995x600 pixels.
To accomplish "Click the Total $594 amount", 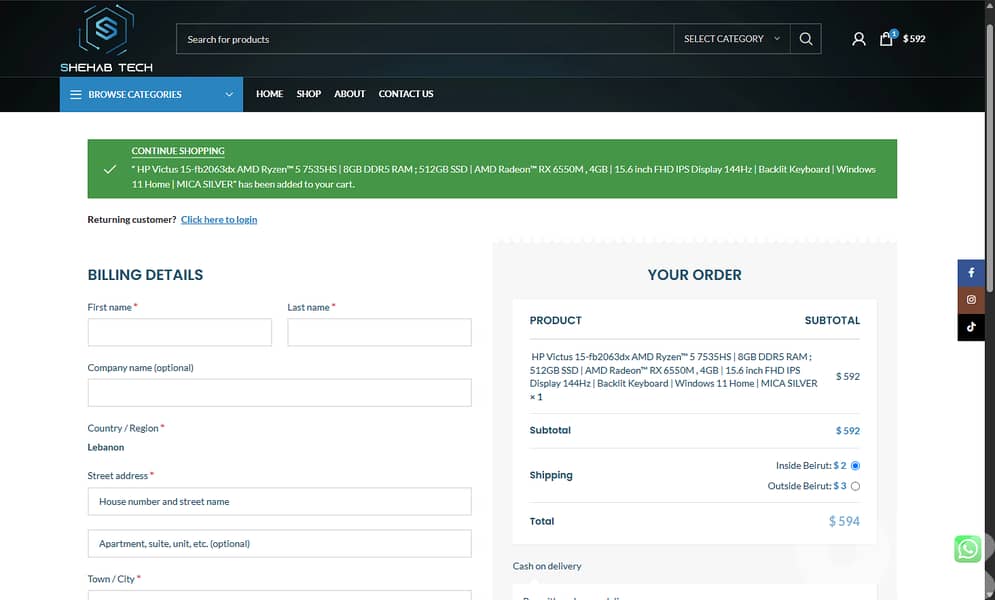I will pos(844,521).
